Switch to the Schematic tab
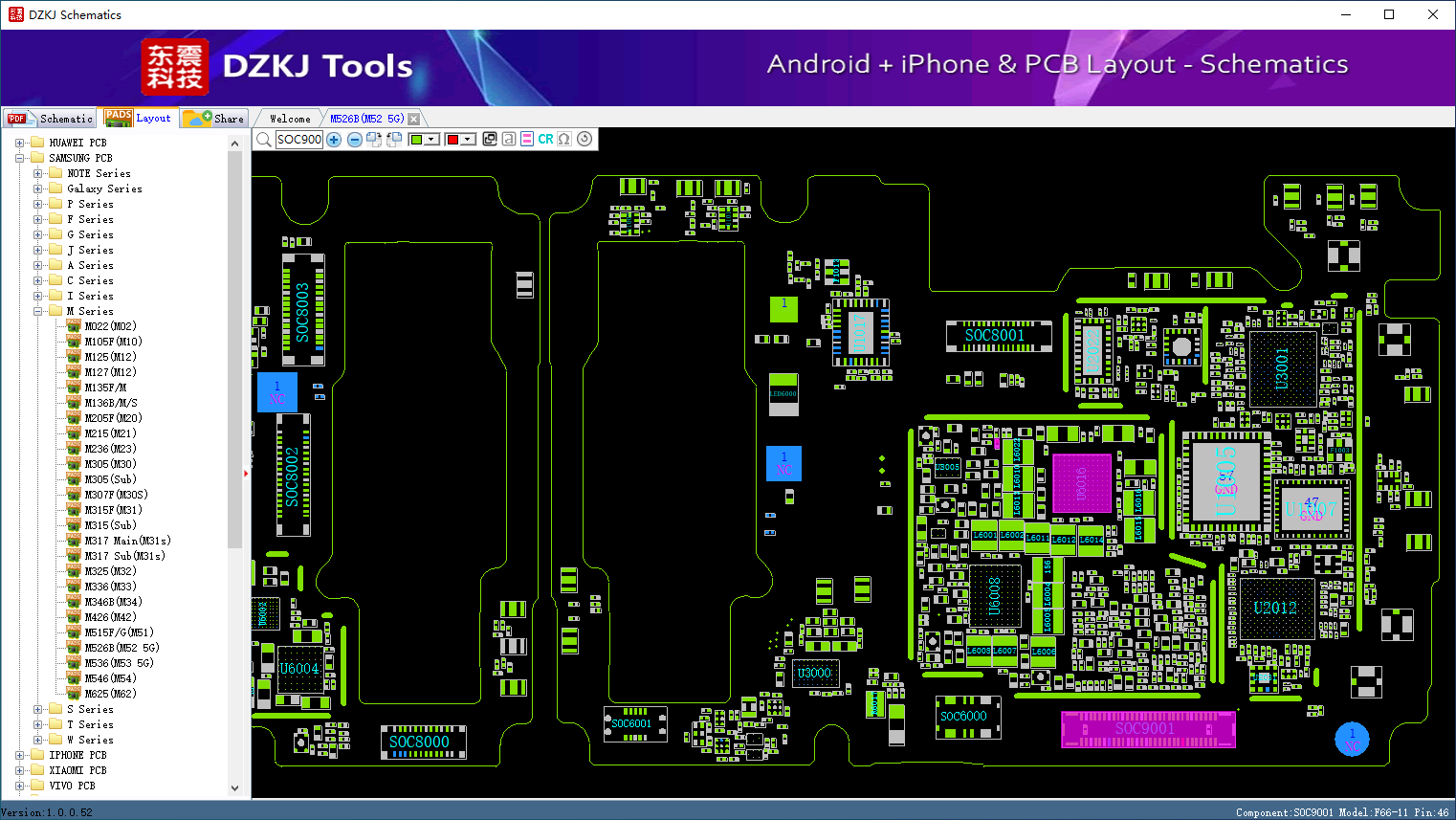Image resolution: width=1456 pixels, height=820 pixels. 50,119
